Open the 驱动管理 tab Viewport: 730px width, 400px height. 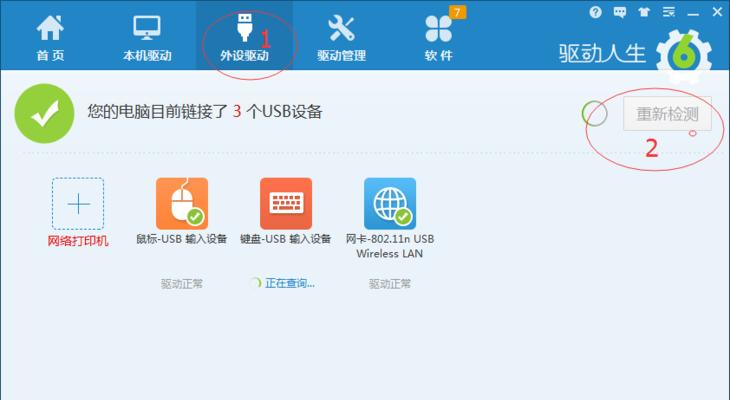pos(341,38)
